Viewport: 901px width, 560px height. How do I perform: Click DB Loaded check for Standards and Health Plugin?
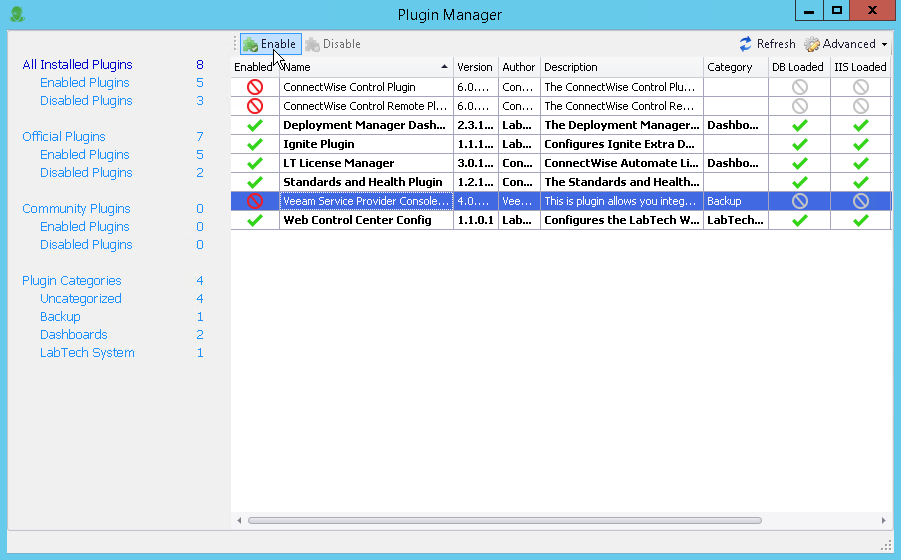(800, 182)
